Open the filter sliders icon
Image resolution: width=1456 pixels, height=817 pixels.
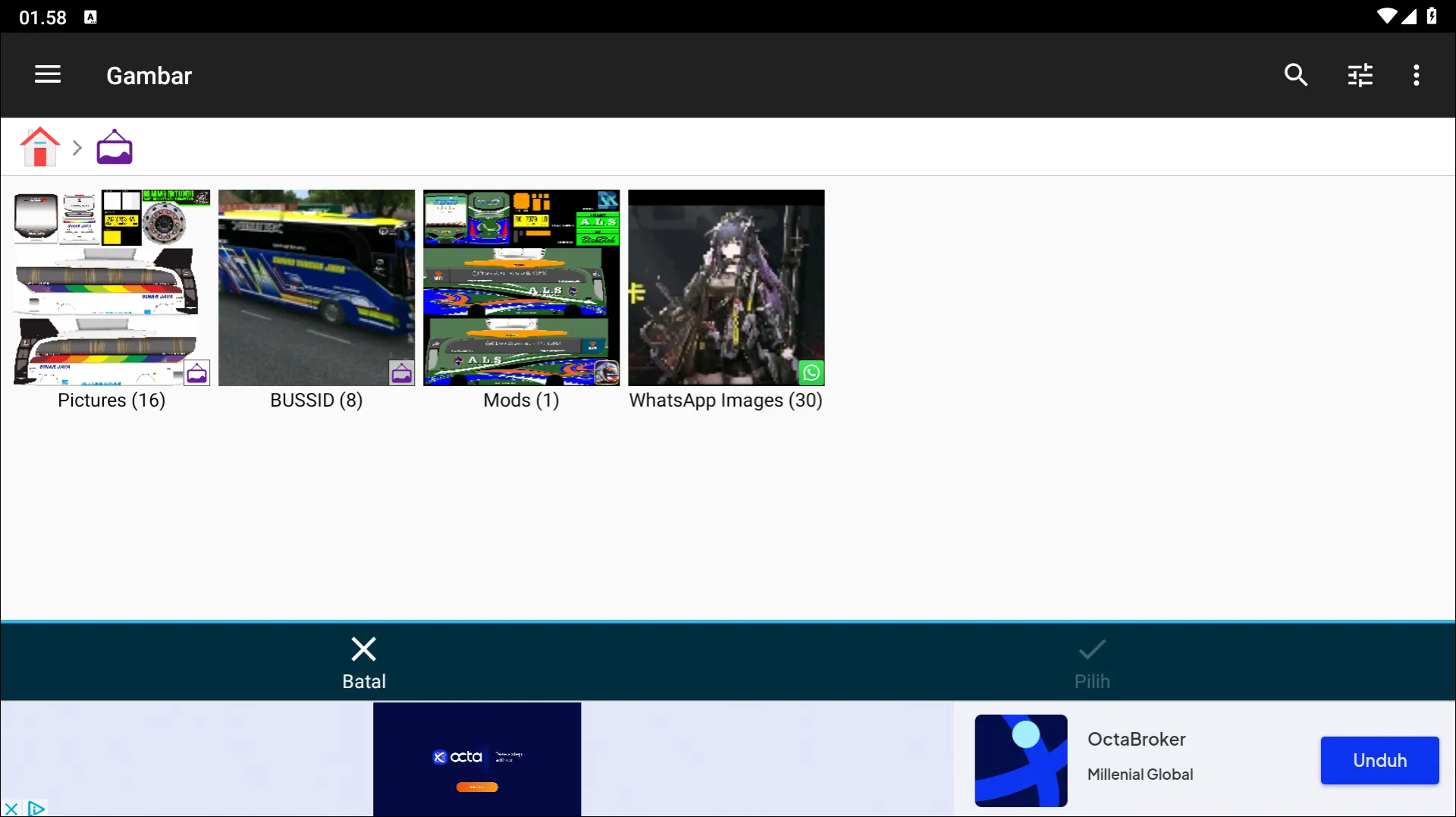click(x=1360, y=75)
